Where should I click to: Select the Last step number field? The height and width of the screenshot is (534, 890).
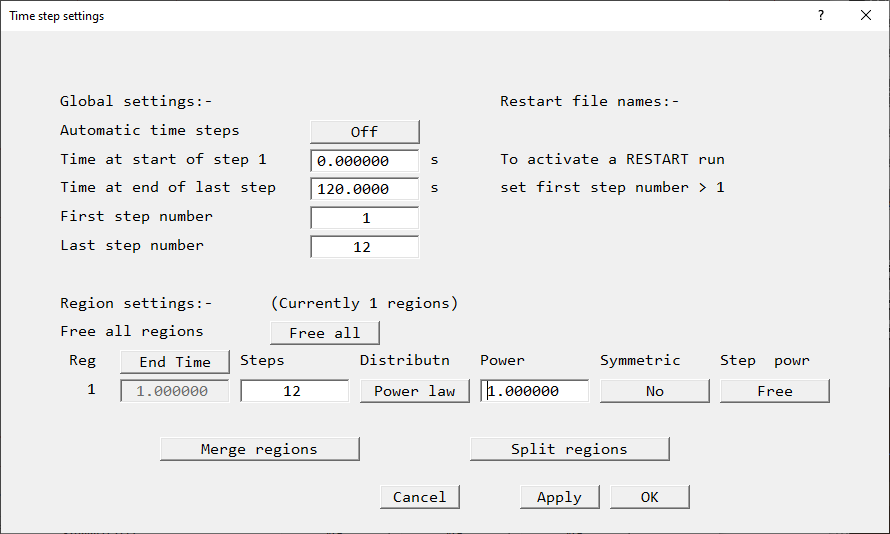click(364, 247)
